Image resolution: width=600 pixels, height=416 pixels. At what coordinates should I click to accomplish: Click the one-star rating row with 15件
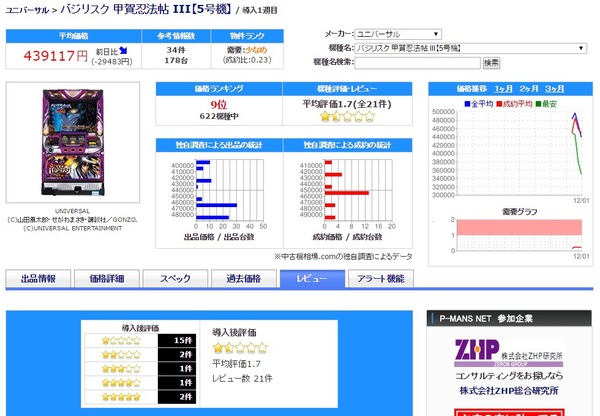coord(140,340)
